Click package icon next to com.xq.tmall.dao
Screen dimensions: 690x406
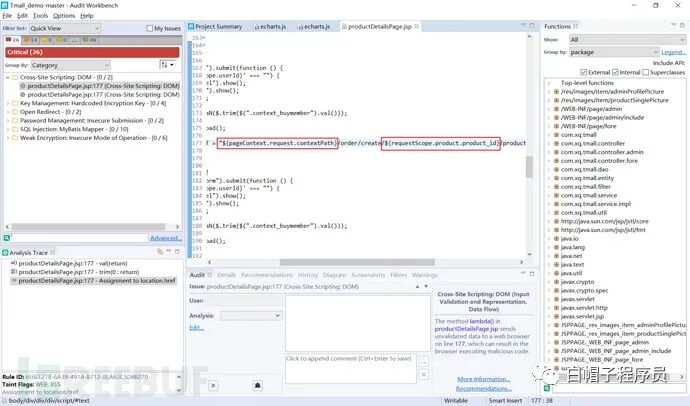point(556,169)
